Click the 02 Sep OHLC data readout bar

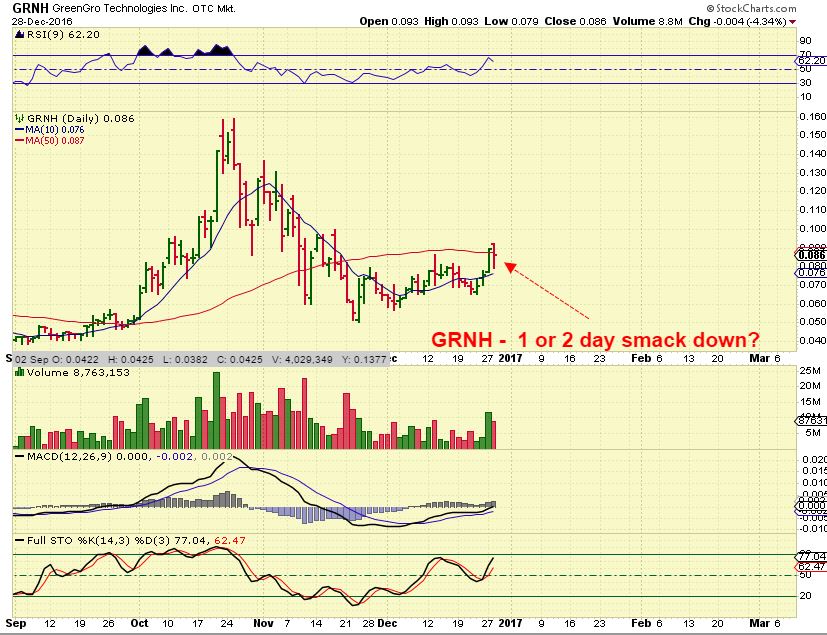click(201, 360)
